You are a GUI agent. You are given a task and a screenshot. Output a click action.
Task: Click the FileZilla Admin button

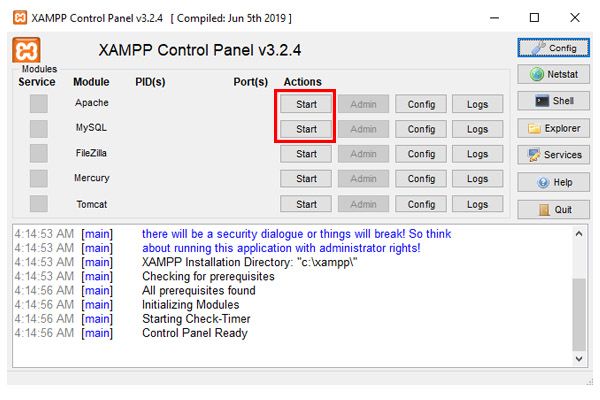364,154
